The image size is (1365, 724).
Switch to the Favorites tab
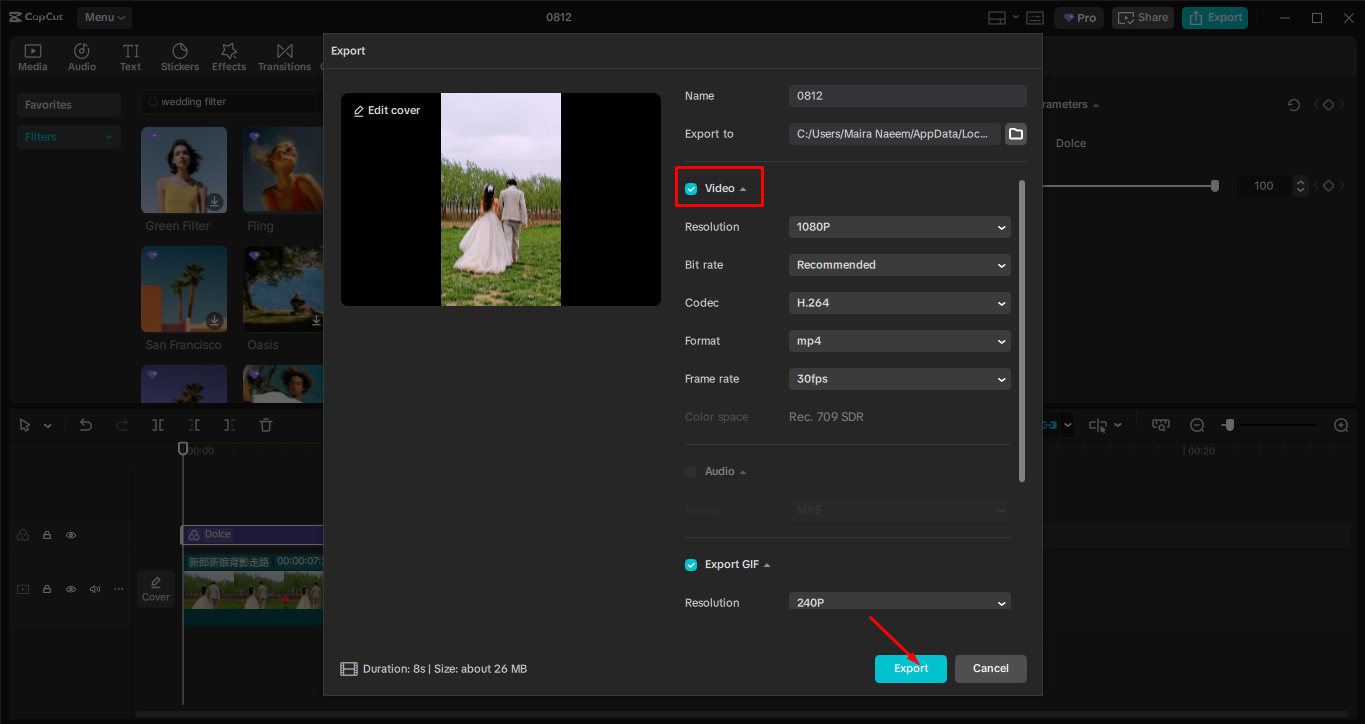click(67, 104)
